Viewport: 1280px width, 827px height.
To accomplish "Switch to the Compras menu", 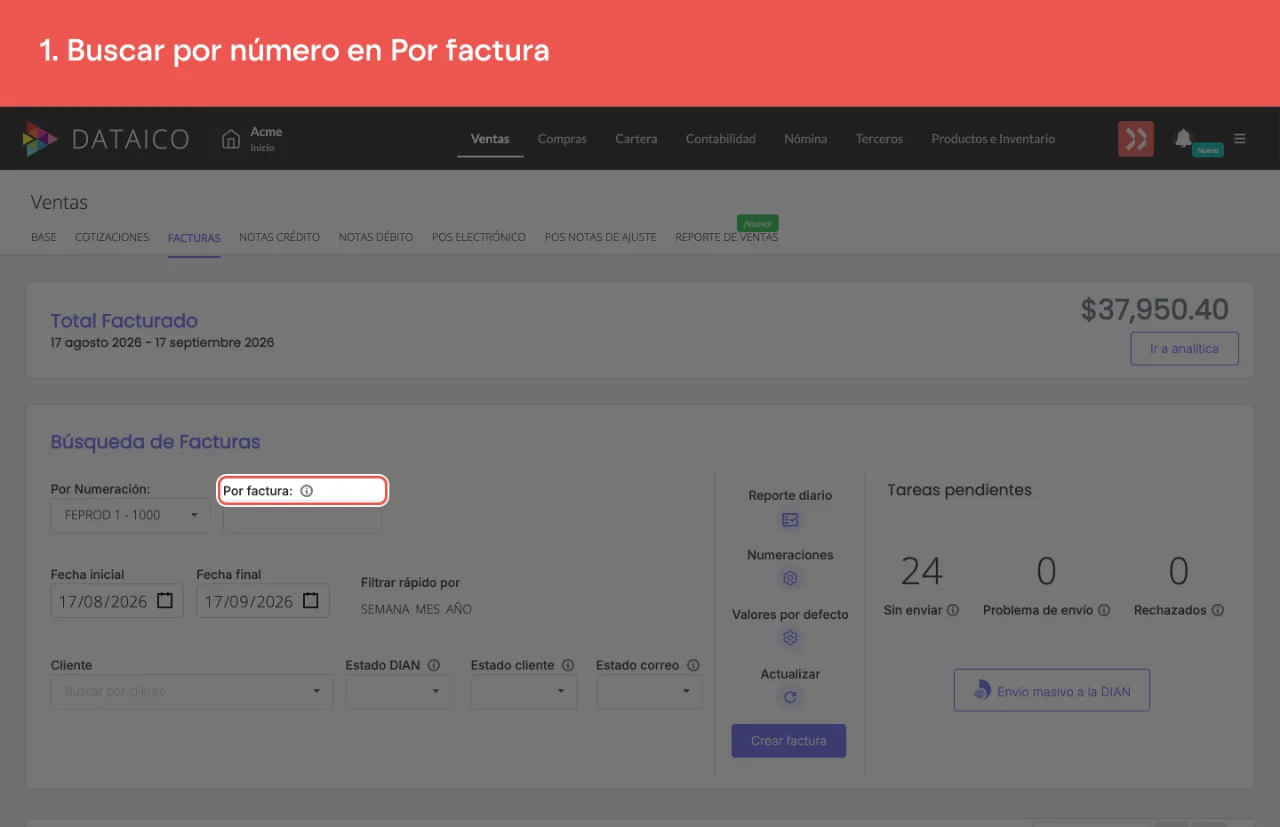I will pos(562,139).
